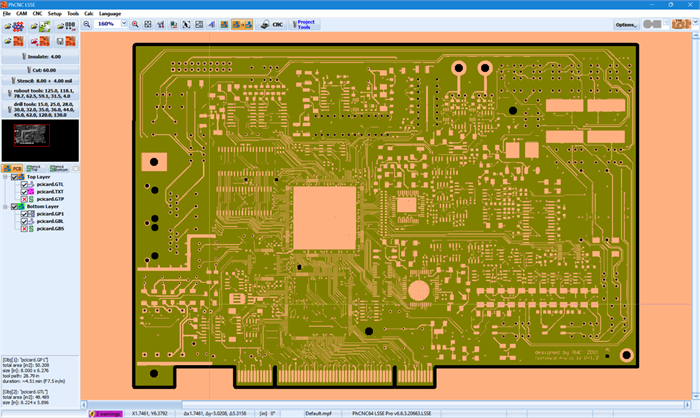Toggle the pcicard.GBL checkbox
Image resolution: width=700 pixels, height=418 pixels.
click(x=24, y=221)
